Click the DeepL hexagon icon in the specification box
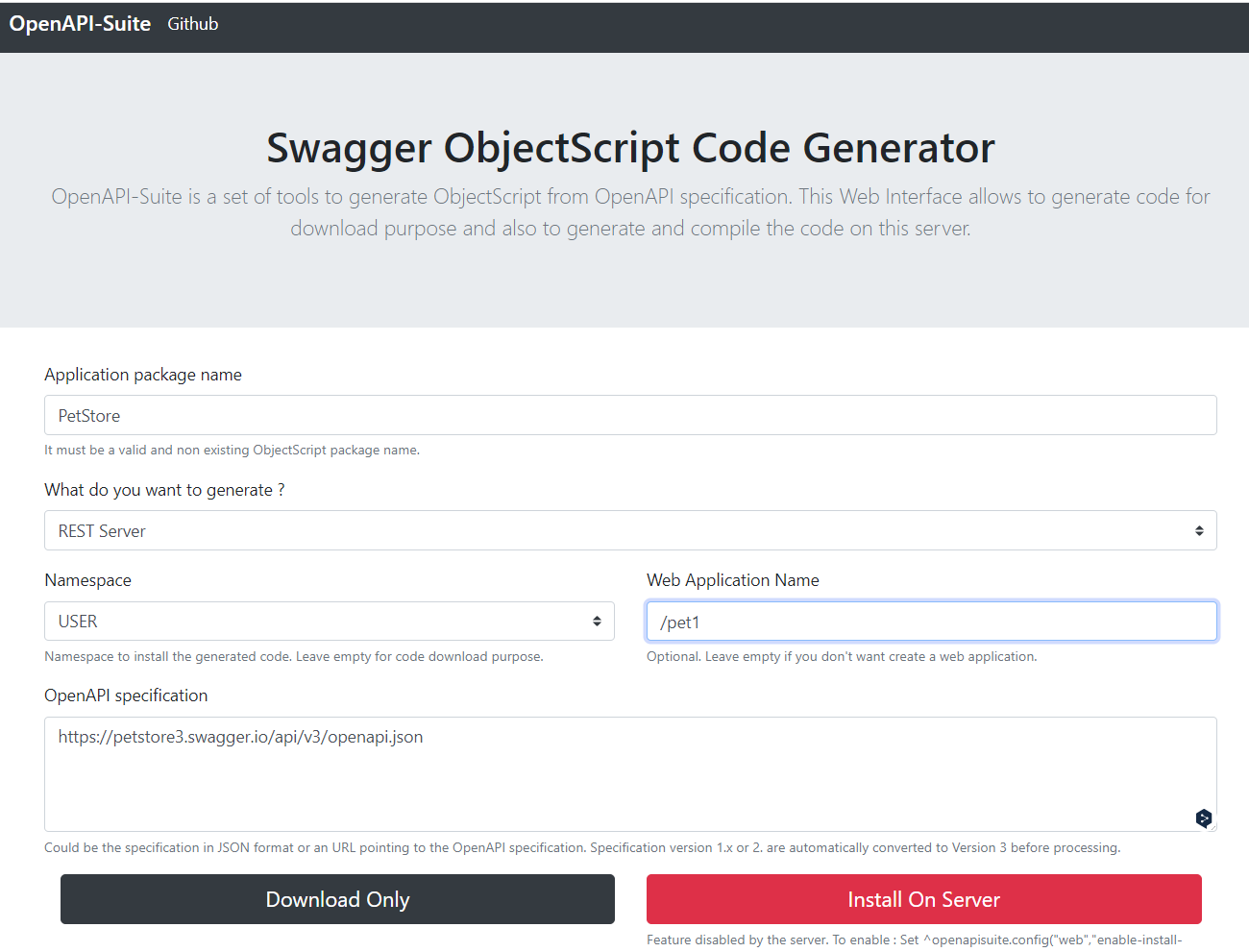Image resolution: width=1249 pixels, height=952 pixels. pyautogui.click(x=1203, y=818)
